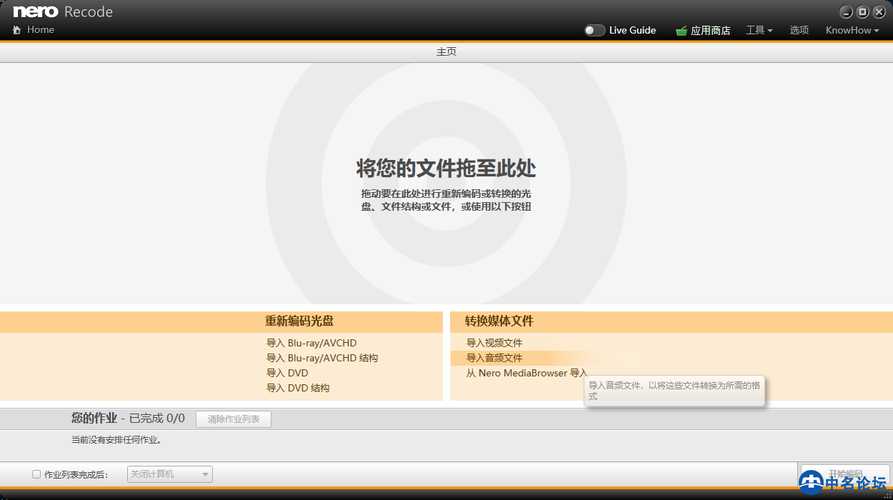Choose 导入视频文件 under 转换媒体文件
The height and width of the screenshot is (500, 893).
494,343
